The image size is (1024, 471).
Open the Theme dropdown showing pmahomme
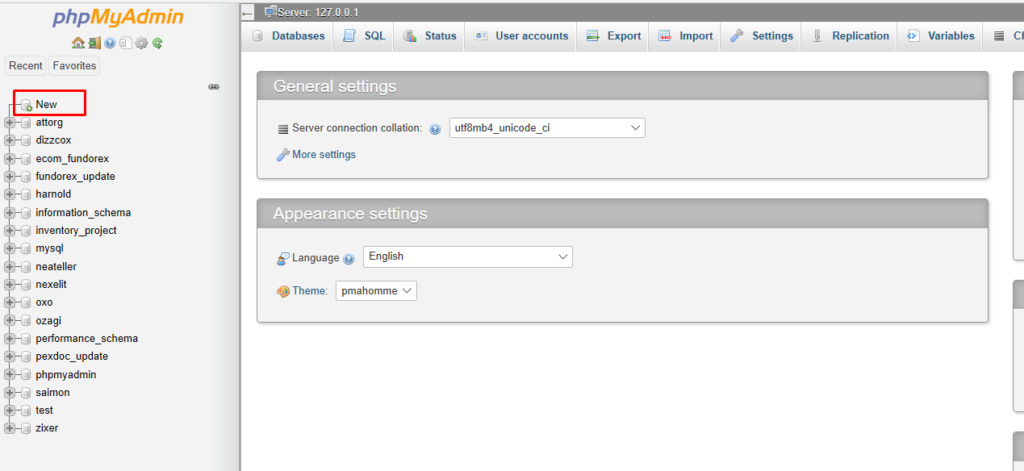coord(376,291)
